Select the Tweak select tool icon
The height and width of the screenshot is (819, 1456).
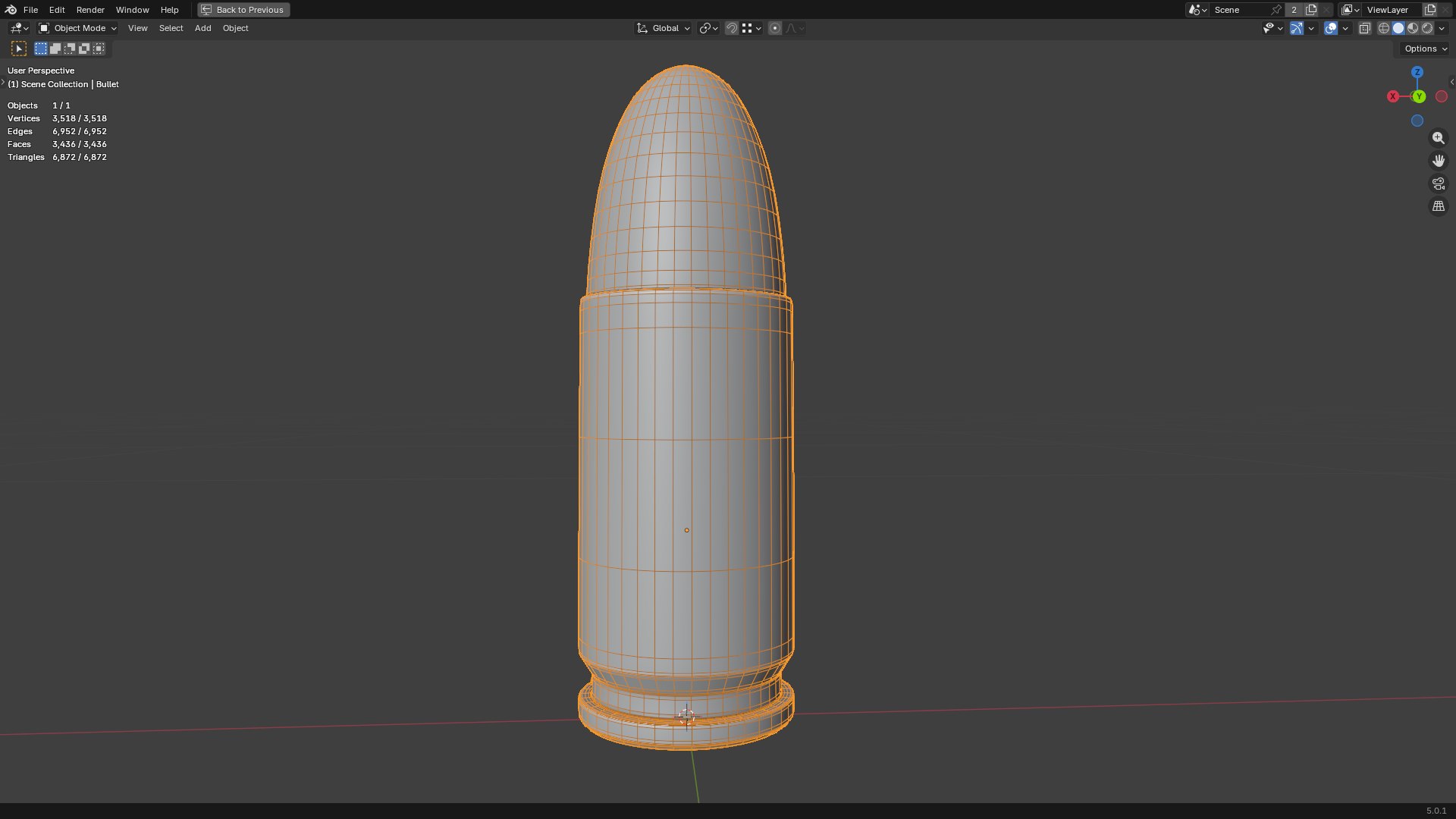pyautogui.click(x=19, y=49)
